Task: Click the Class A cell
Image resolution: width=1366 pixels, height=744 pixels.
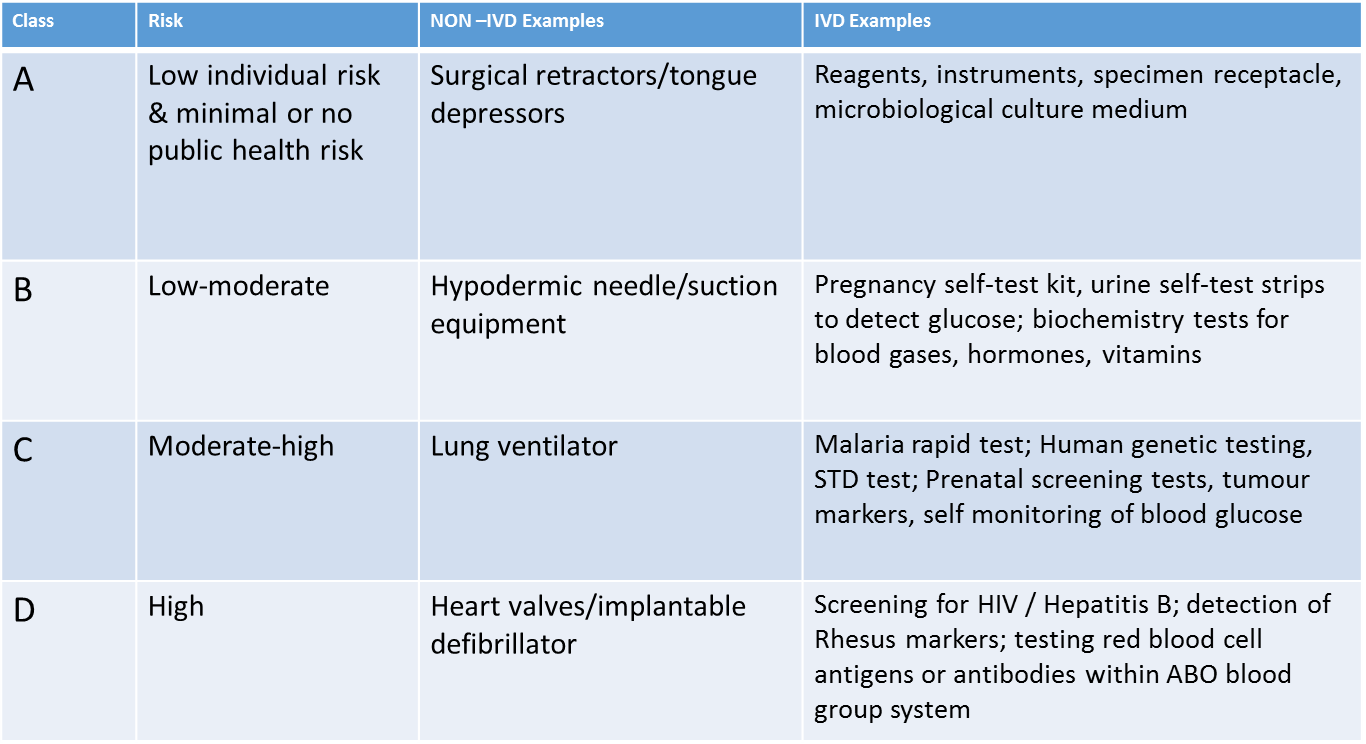Action: (69, 154)
